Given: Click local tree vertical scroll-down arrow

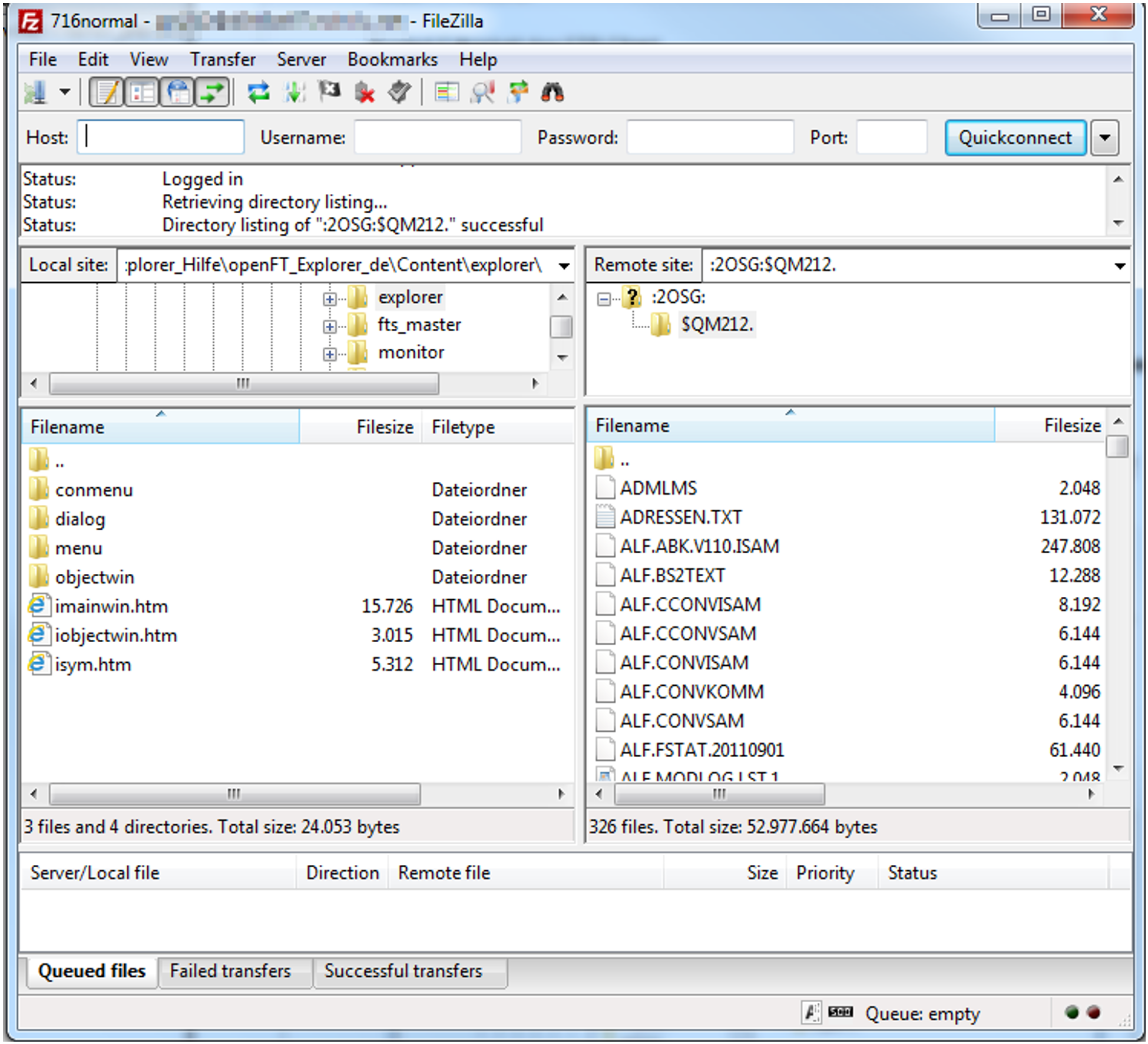Looking at the screenshot, I should tap(563, 358).
